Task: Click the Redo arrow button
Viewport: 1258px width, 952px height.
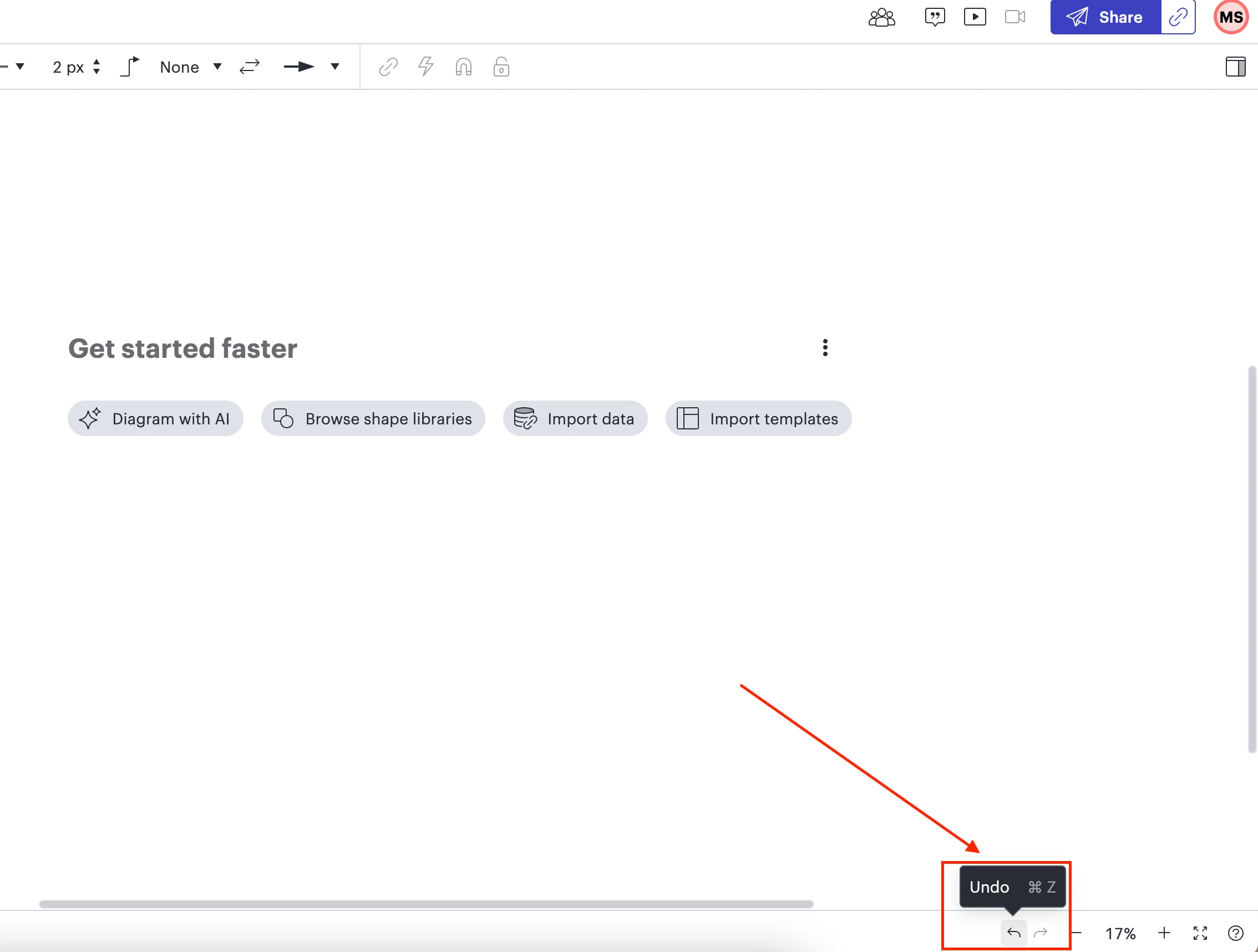Action: (1040, 933)
